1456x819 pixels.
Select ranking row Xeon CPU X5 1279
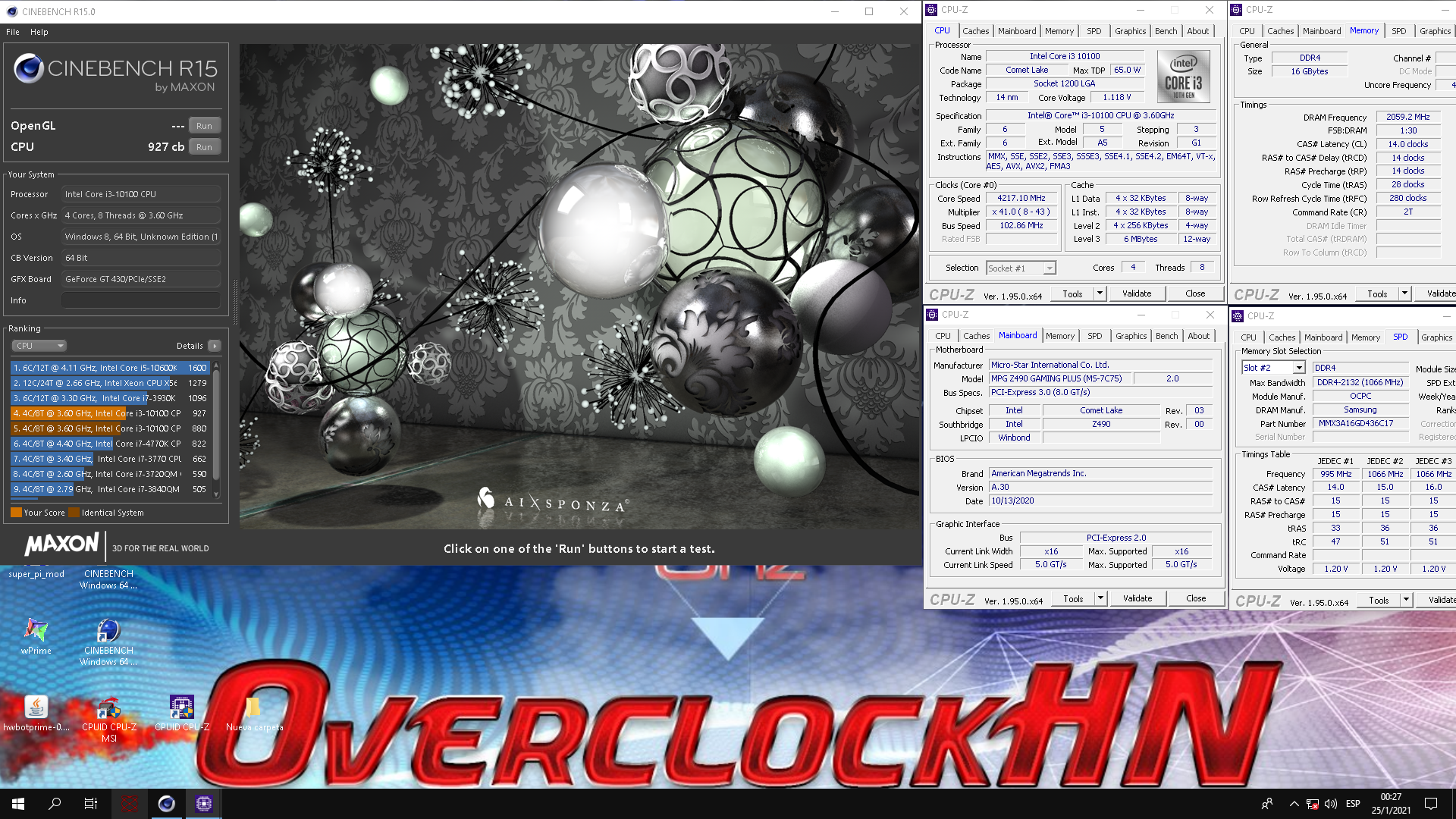(110, 383)
